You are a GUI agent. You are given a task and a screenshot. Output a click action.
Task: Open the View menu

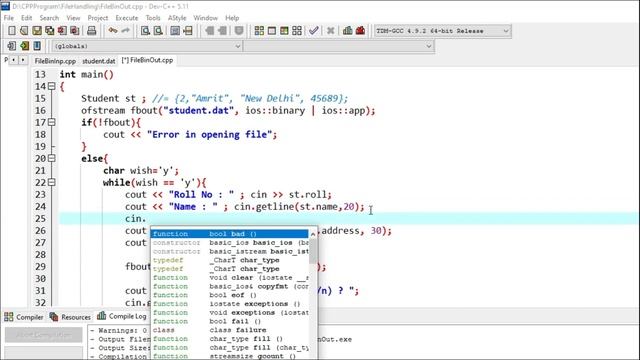pos(73,18)
